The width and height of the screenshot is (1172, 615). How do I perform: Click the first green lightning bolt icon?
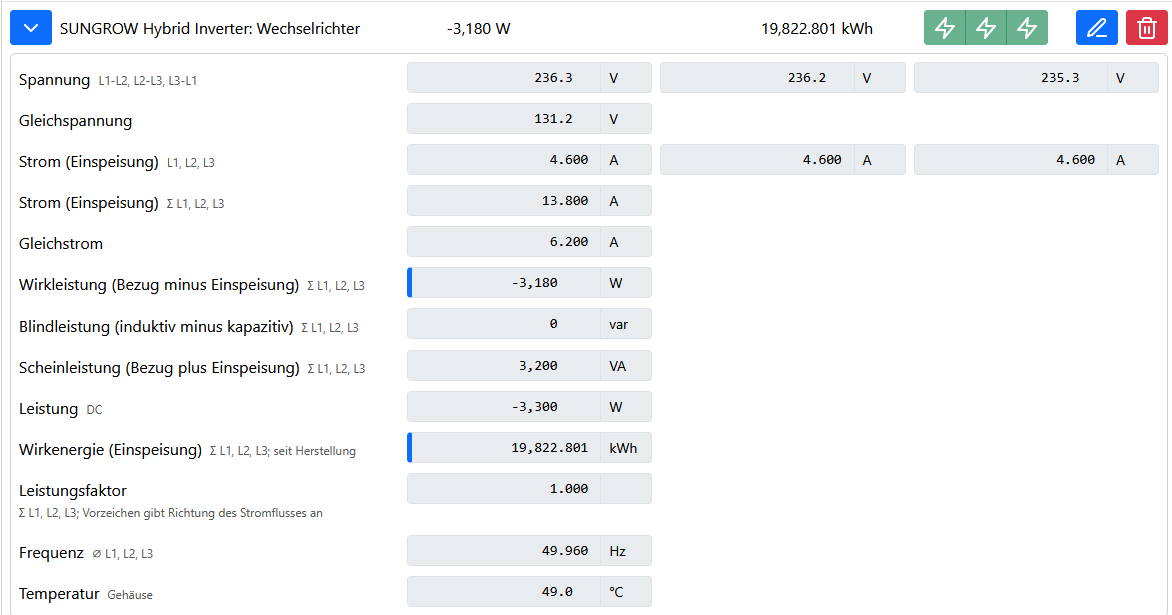[x=945, y=28]
